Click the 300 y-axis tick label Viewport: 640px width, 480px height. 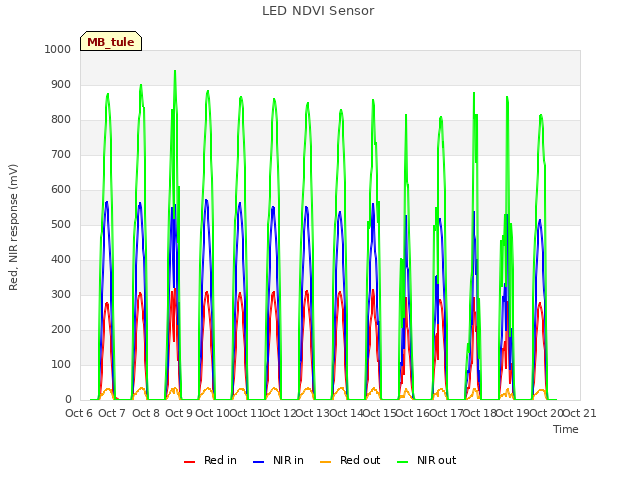61,294
